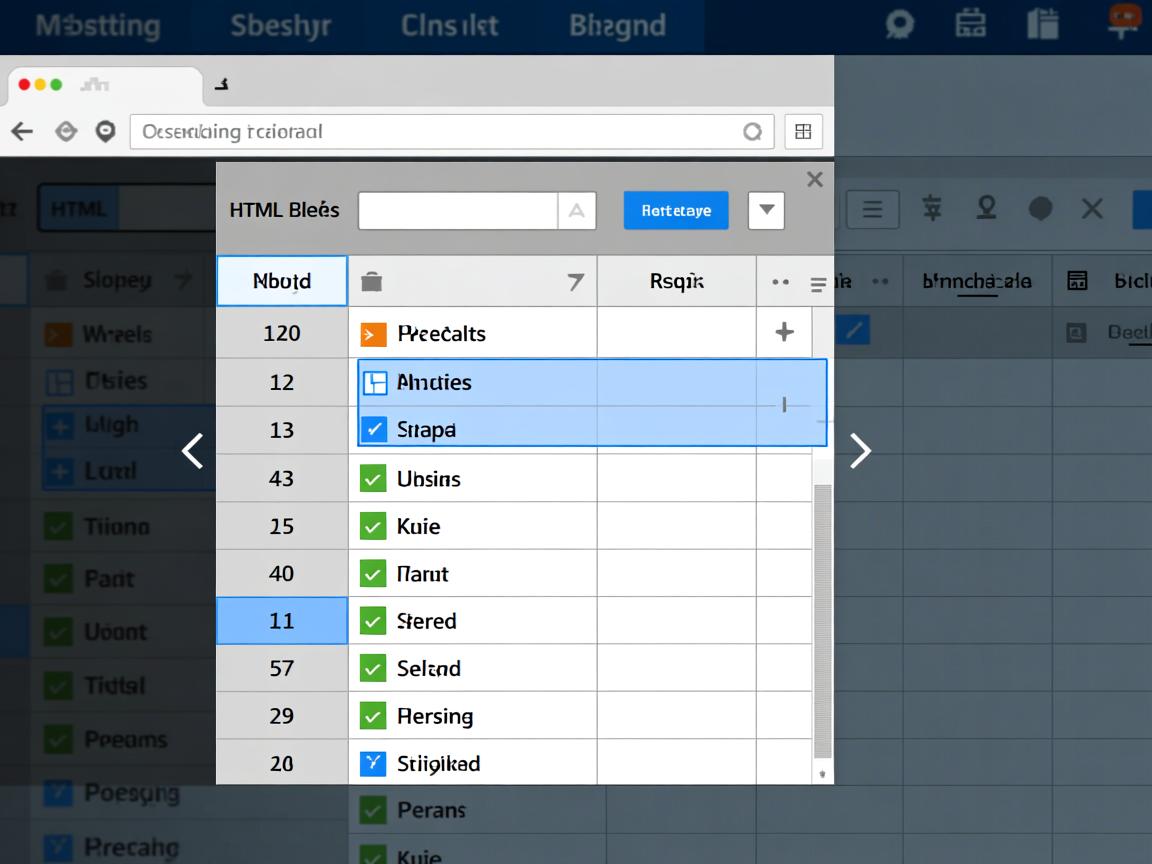Viewport: 1152px width, 864px height.
Task: Uncheck the Kuie checkbox
Action: pyautogui.click(x=372, y=526)
